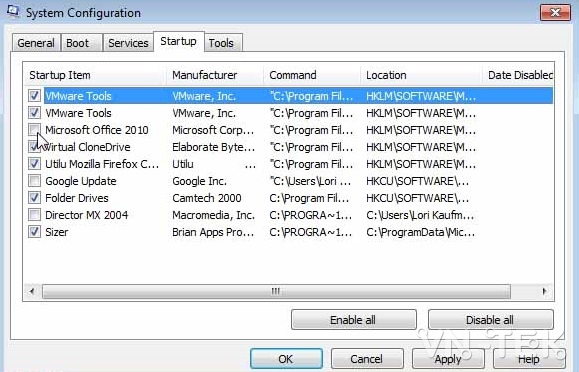Screen dimensions: 579x372
Task: Select the Utilu Mozilla Firefox C... entry
Action: click(102, 164)
